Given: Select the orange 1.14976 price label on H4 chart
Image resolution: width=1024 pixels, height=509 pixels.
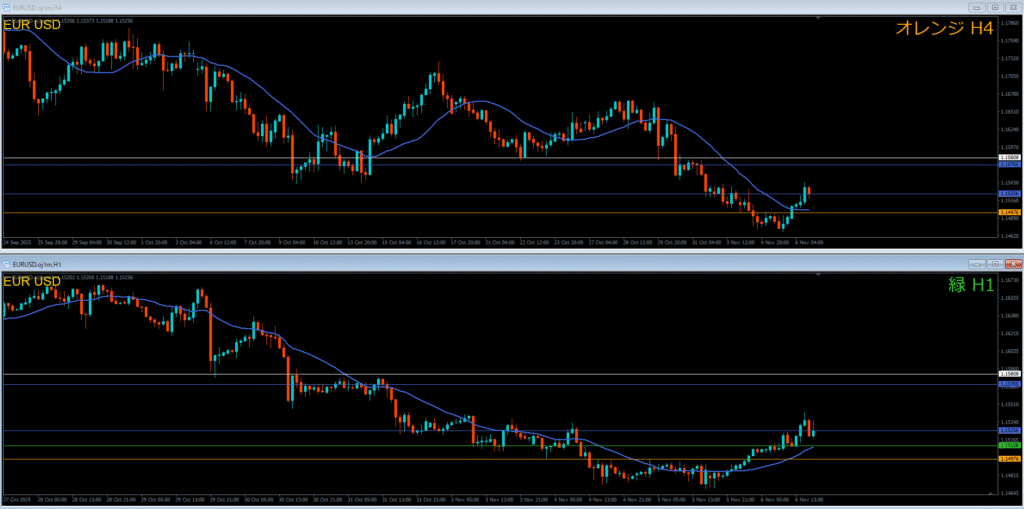Looking at the screenshot, I should [1010, 213].
